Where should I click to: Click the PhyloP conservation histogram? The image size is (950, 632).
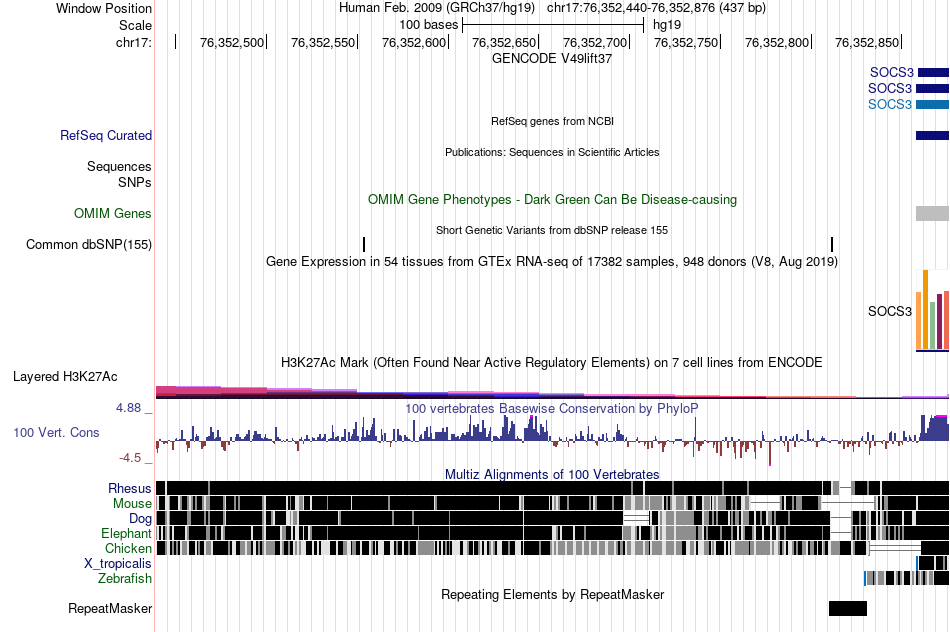pos(552,439)
